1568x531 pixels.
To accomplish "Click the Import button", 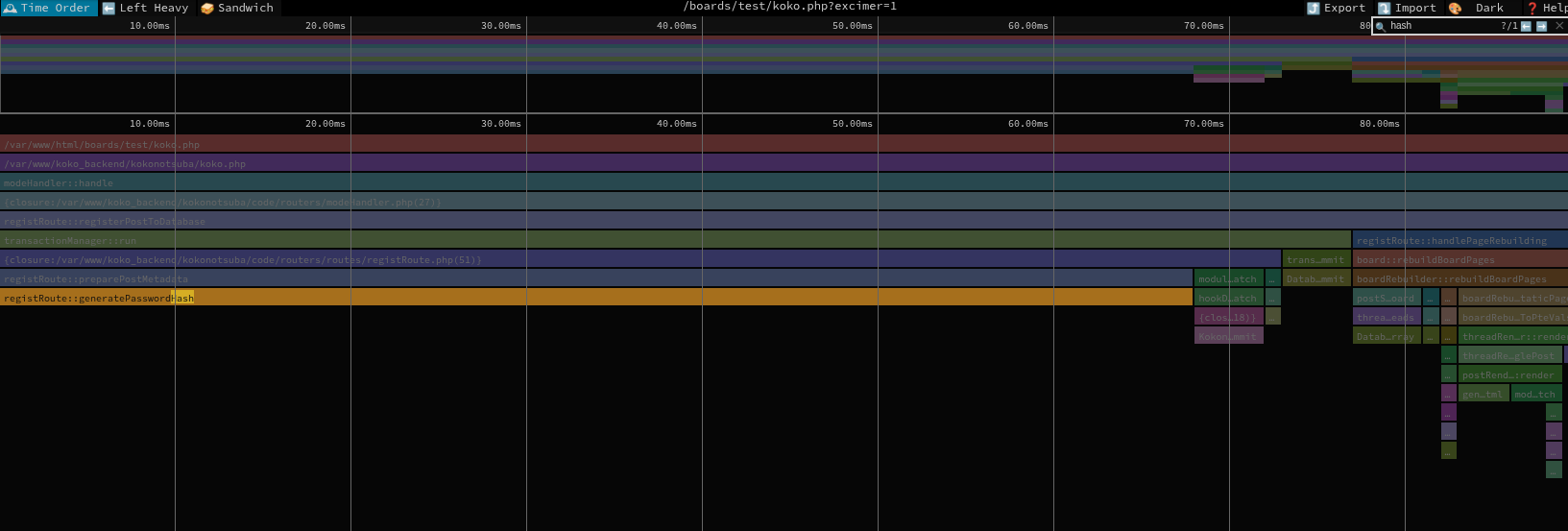I will [1407, 8].
